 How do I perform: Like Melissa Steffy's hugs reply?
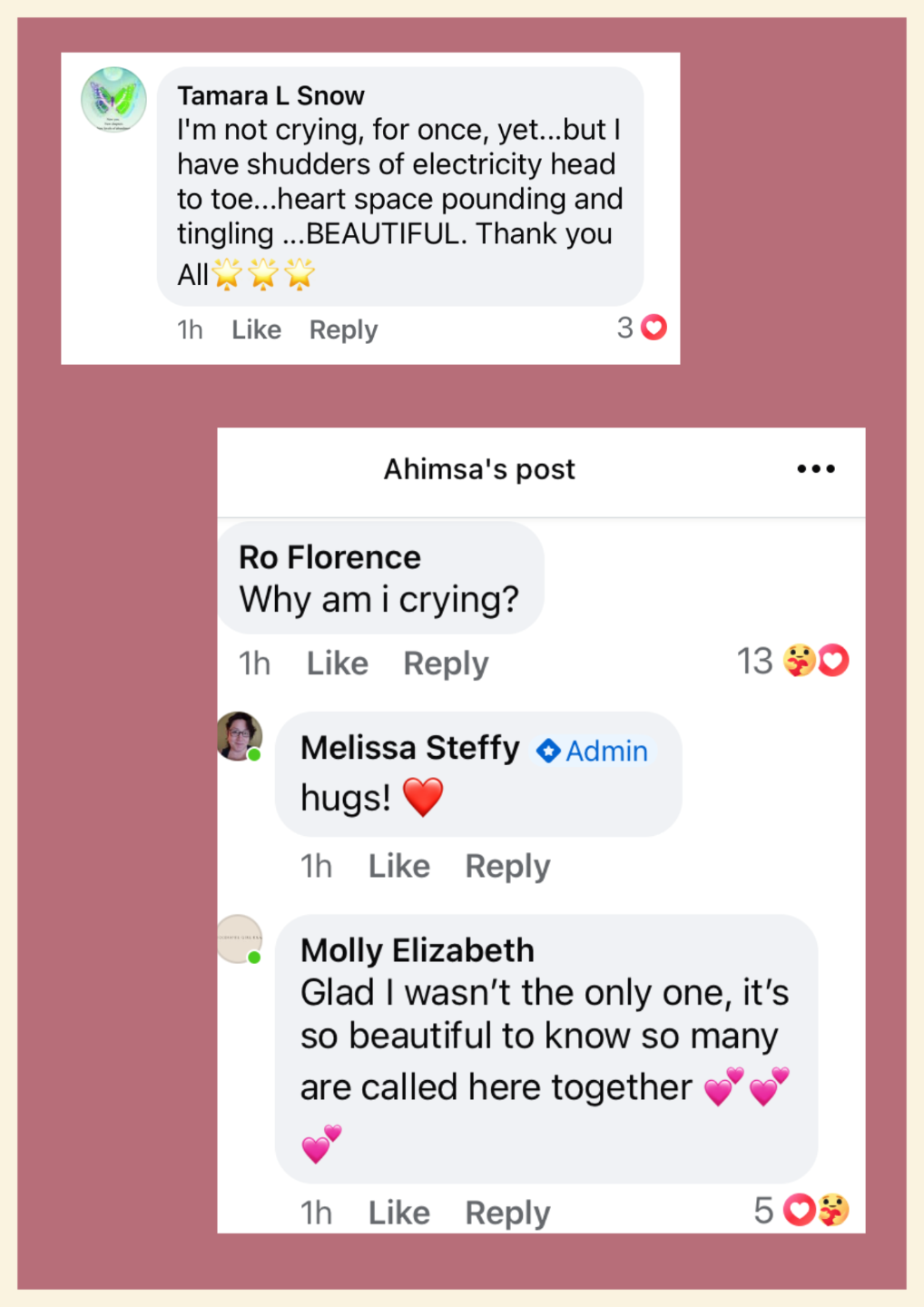pos(398,867)
